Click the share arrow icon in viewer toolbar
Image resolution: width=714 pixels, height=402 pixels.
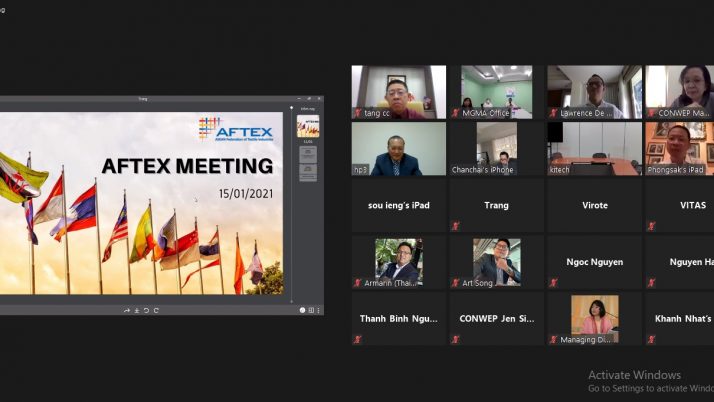pyautogui.click(x=127, y=310)
